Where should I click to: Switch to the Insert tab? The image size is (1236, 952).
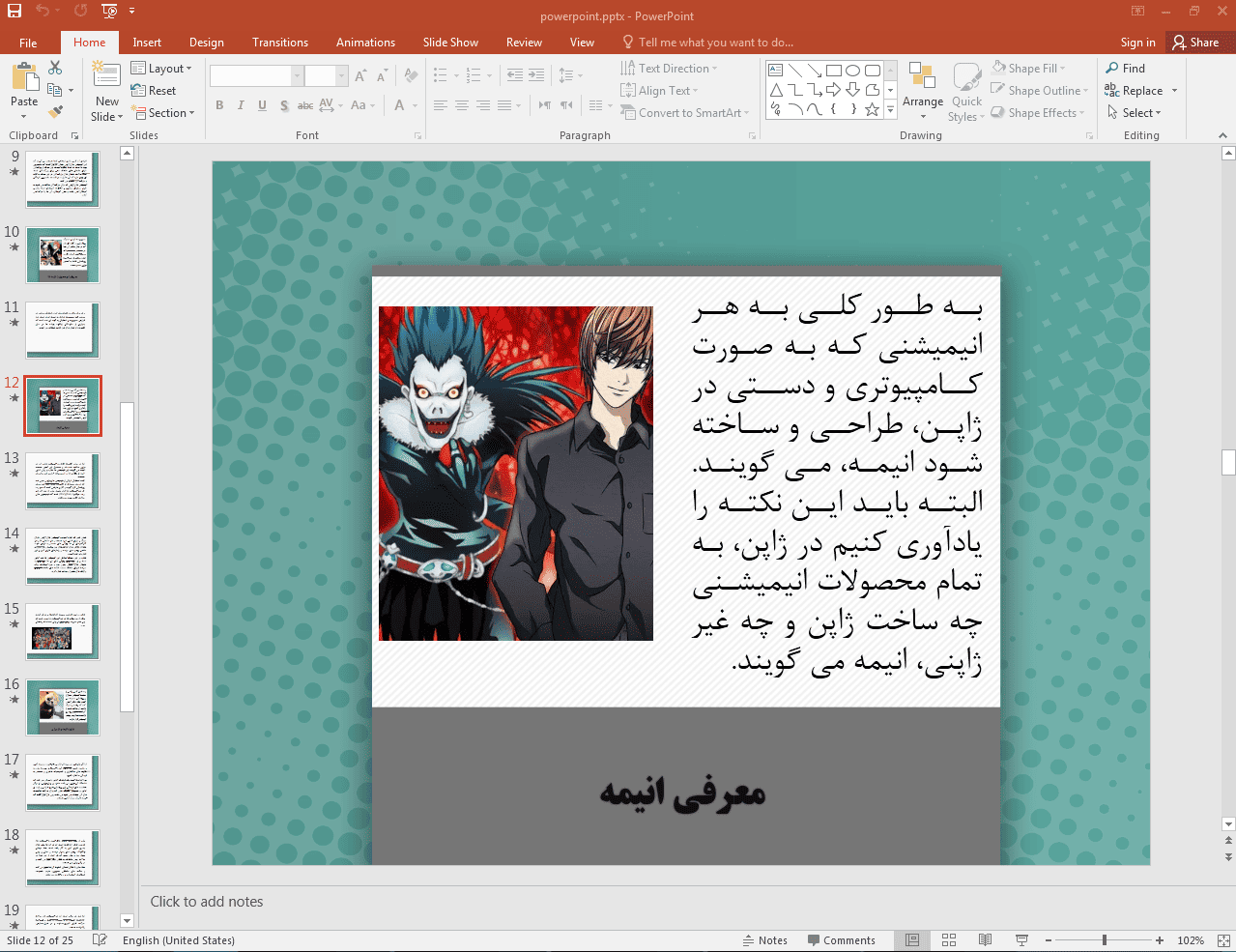[147, 43]
